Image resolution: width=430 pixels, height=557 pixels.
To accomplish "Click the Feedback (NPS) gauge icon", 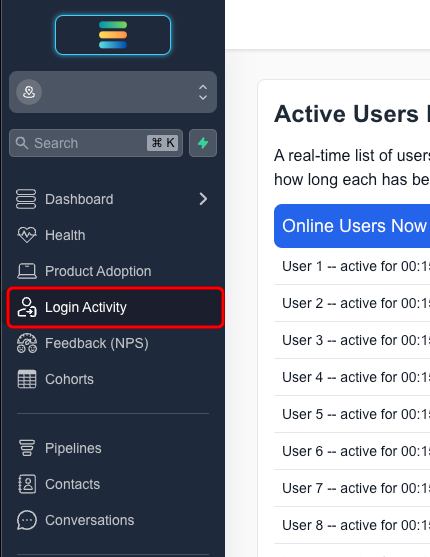I will 27,343.
